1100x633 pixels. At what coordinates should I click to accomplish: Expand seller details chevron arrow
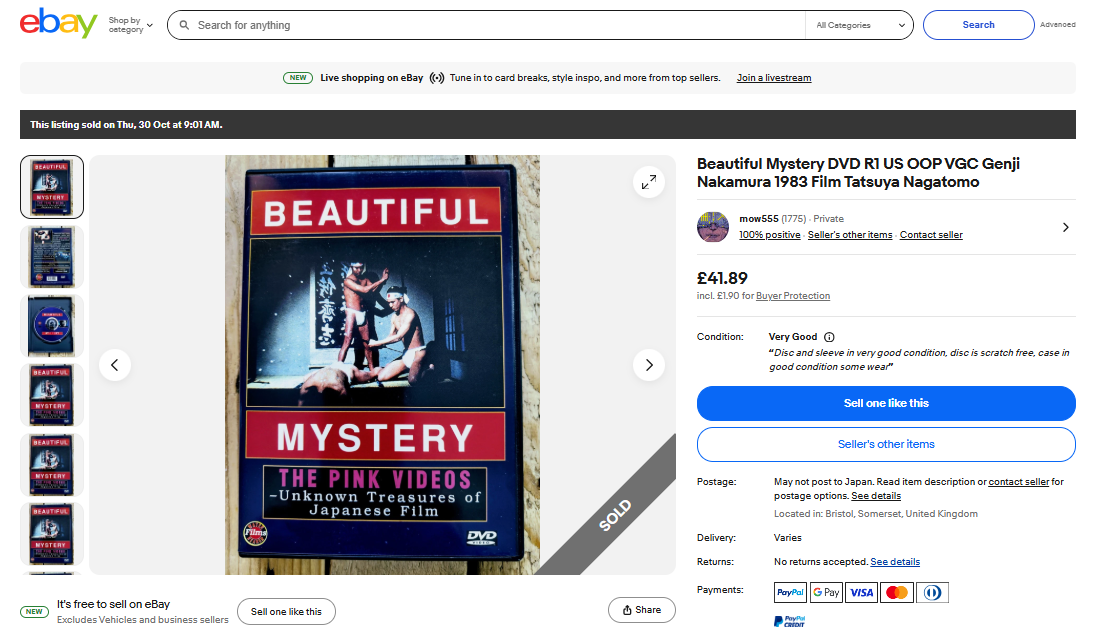pos(1065,227)
